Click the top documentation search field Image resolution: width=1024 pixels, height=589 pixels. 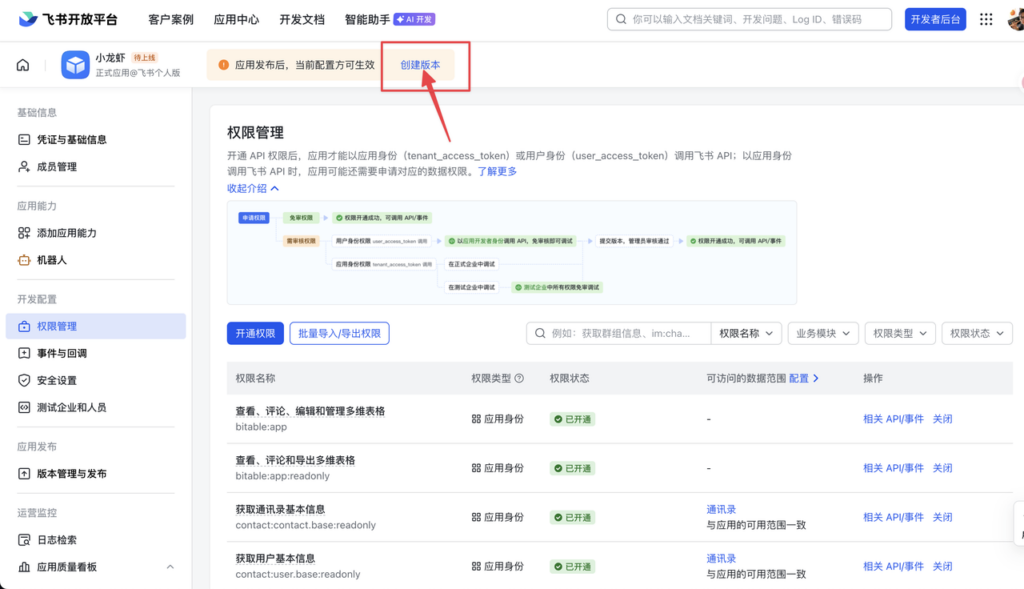point(750,19)
